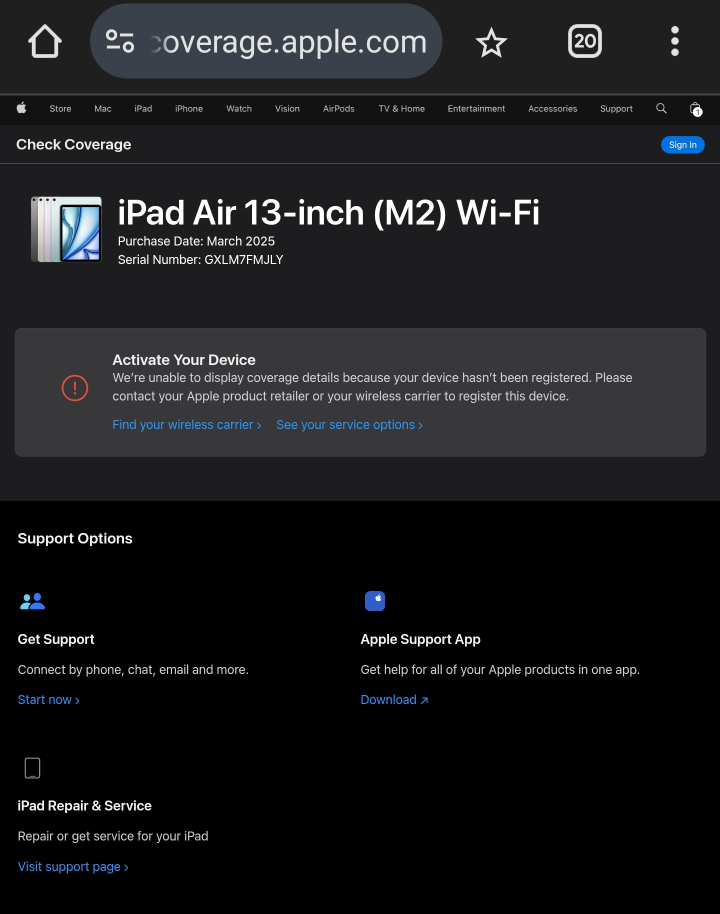Open the AirPods menu item

point(339,108)
